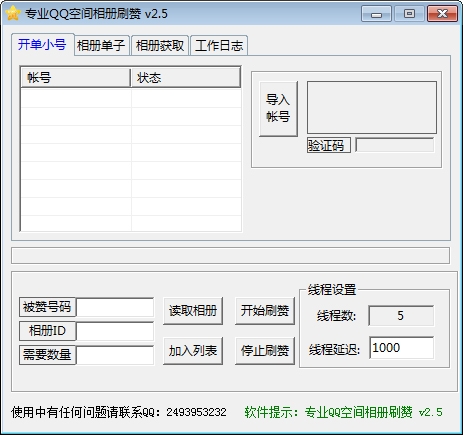Click the 需要数量 label button
Image resolution: width=463 pixels, height=435 pixels.
pos(47,355)
